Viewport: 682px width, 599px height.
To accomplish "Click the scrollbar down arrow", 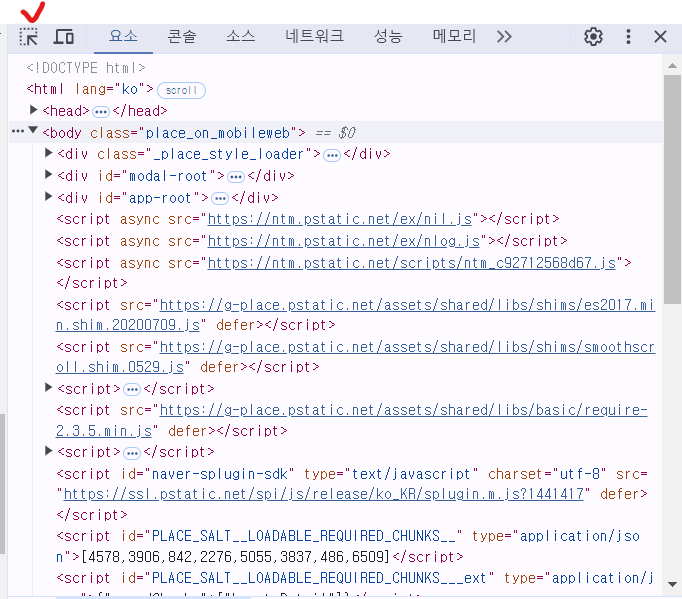I will [x=672, y=584].
